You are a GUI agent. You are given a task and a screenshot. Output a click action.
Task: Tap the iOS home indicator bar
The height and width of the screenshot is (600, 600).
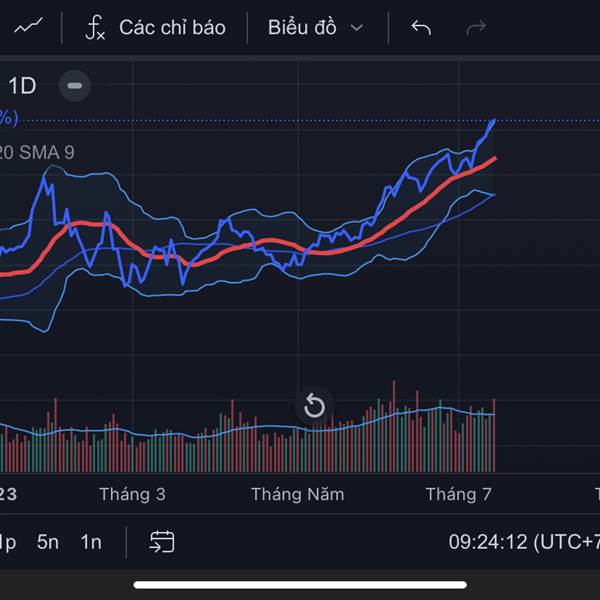[x=300, y=584]
